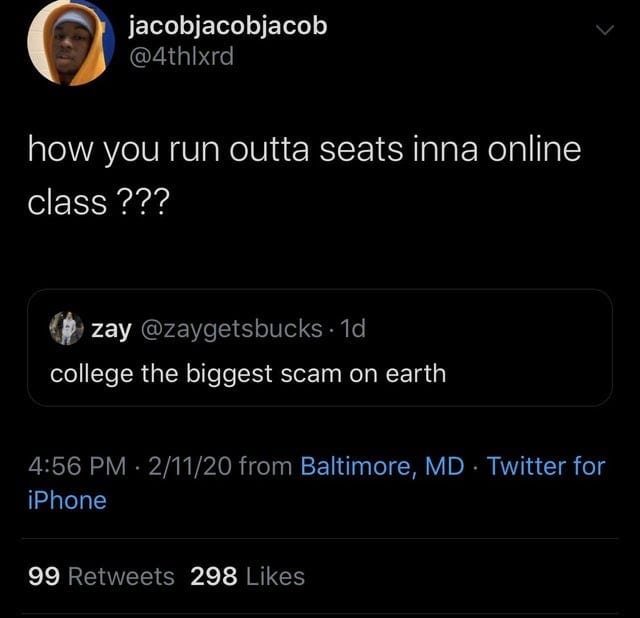Tap the number 99 beside Retweets

(44, 576)
